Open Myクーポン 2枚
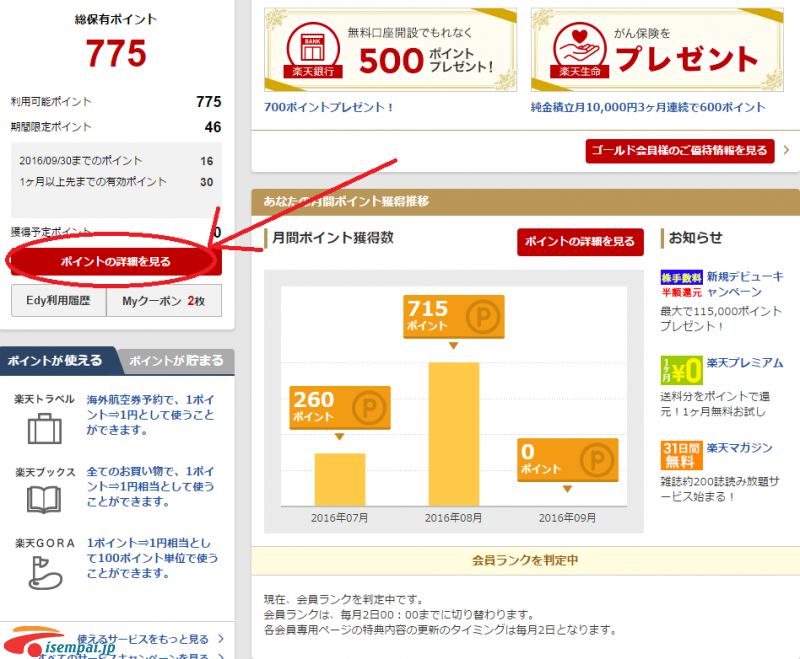 [164, 300]
